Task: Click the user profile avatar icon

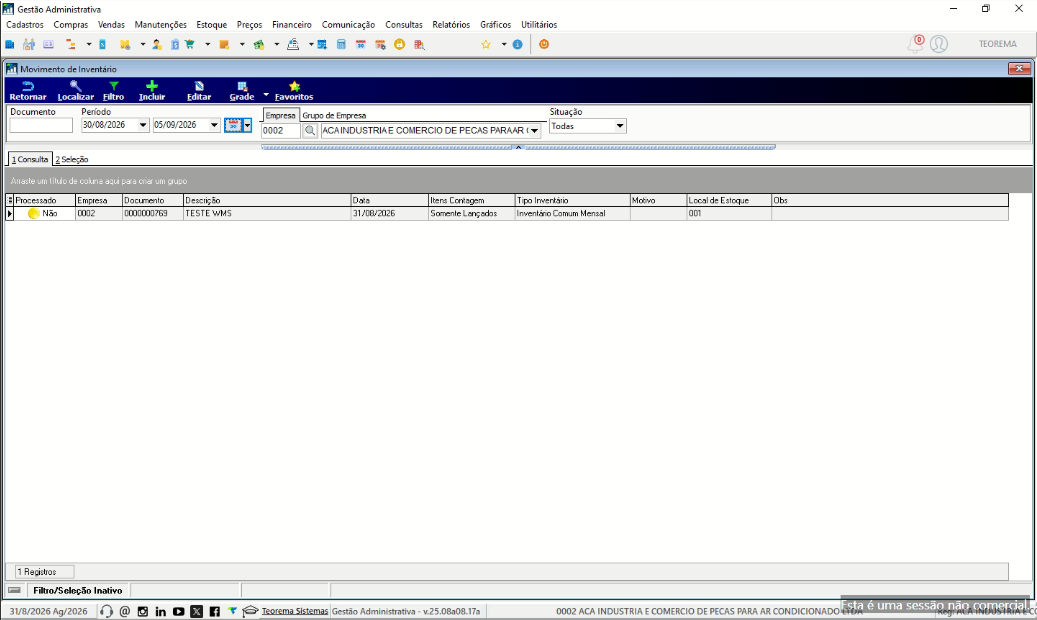Action: [938, 44]
